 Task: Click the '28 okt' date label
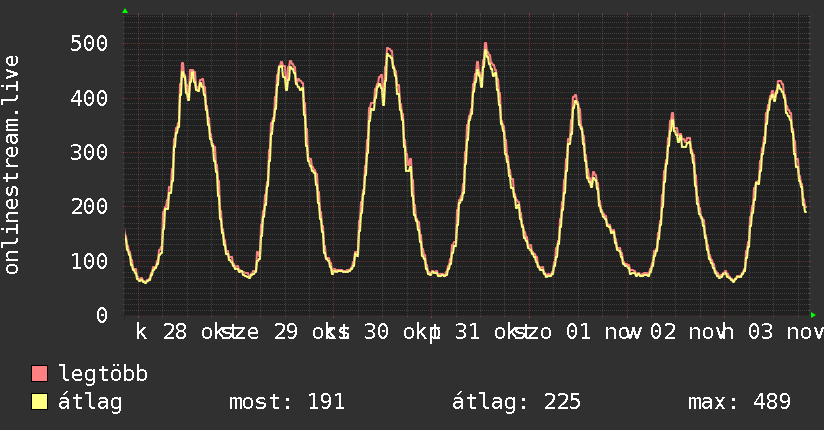[x=200, y=332]
